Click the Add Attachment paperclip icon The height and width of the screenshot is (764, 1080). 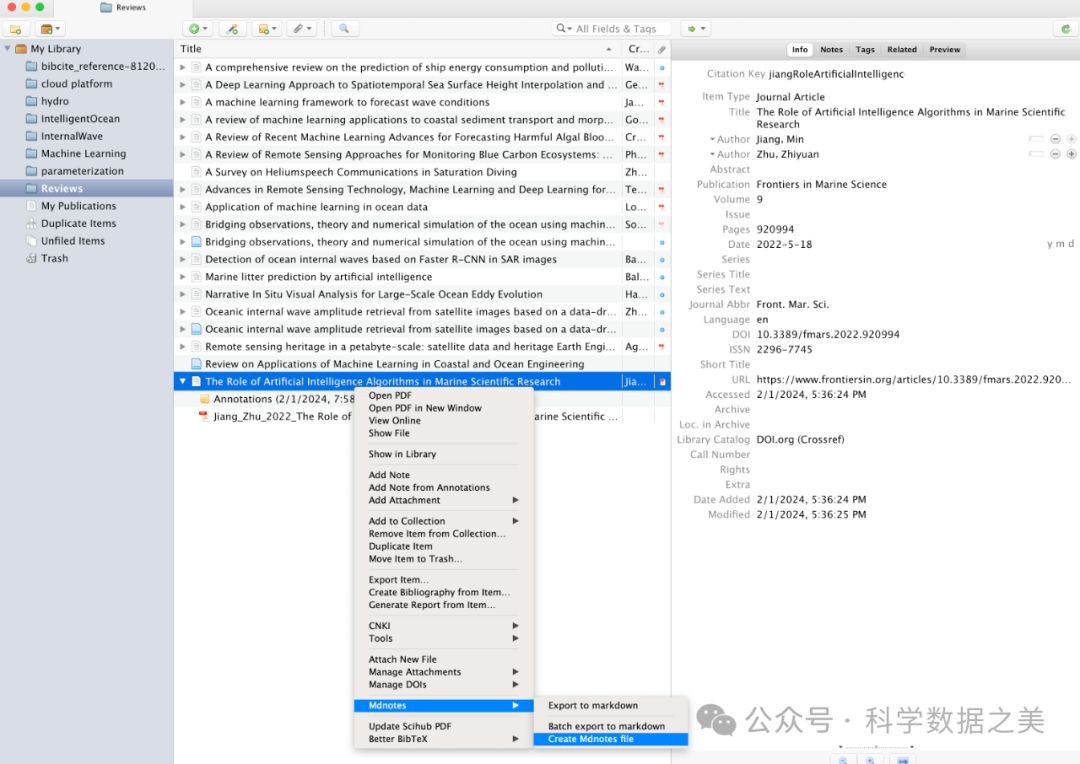[301, 29]
